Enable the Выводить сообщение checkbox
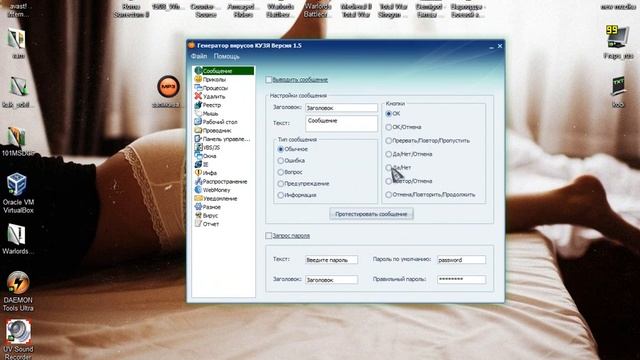Screen dimensions: 640x360 [269, 80]
